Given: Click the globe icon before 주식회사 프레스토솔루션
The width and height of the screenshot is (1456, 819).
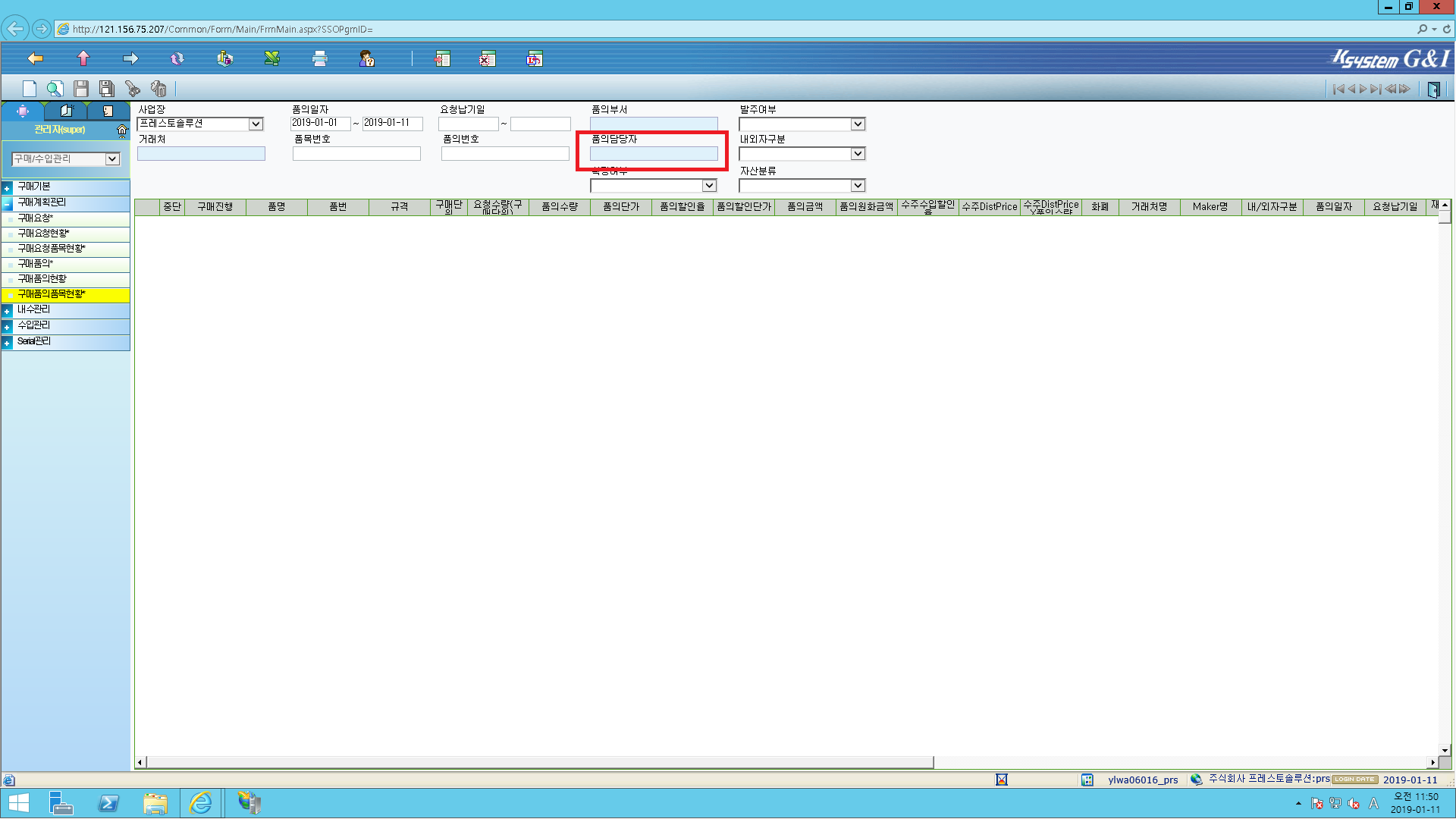Looking at the screenshot, I should [x=1197, y=780].
